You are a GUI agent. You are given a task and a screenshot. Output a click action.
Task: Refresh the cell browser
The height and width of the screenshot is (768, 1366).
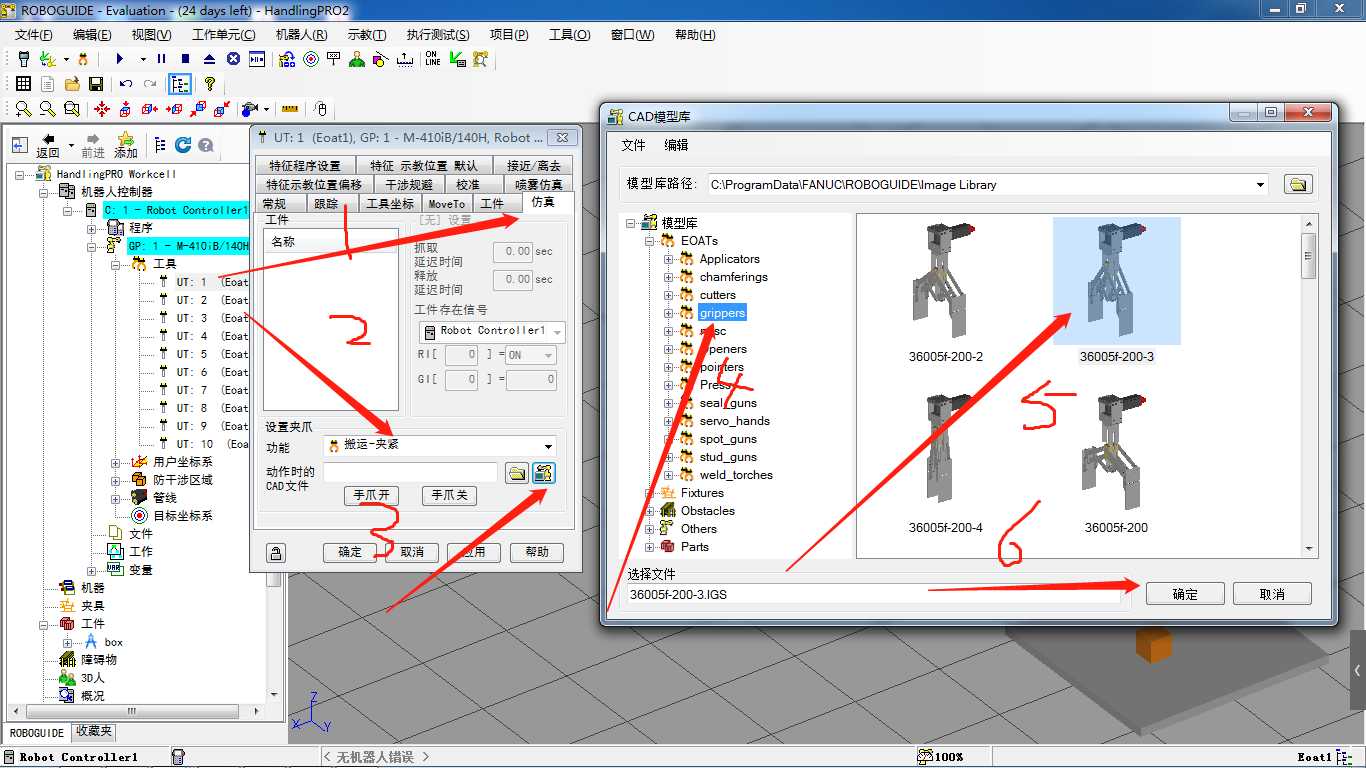pos(183,145)
